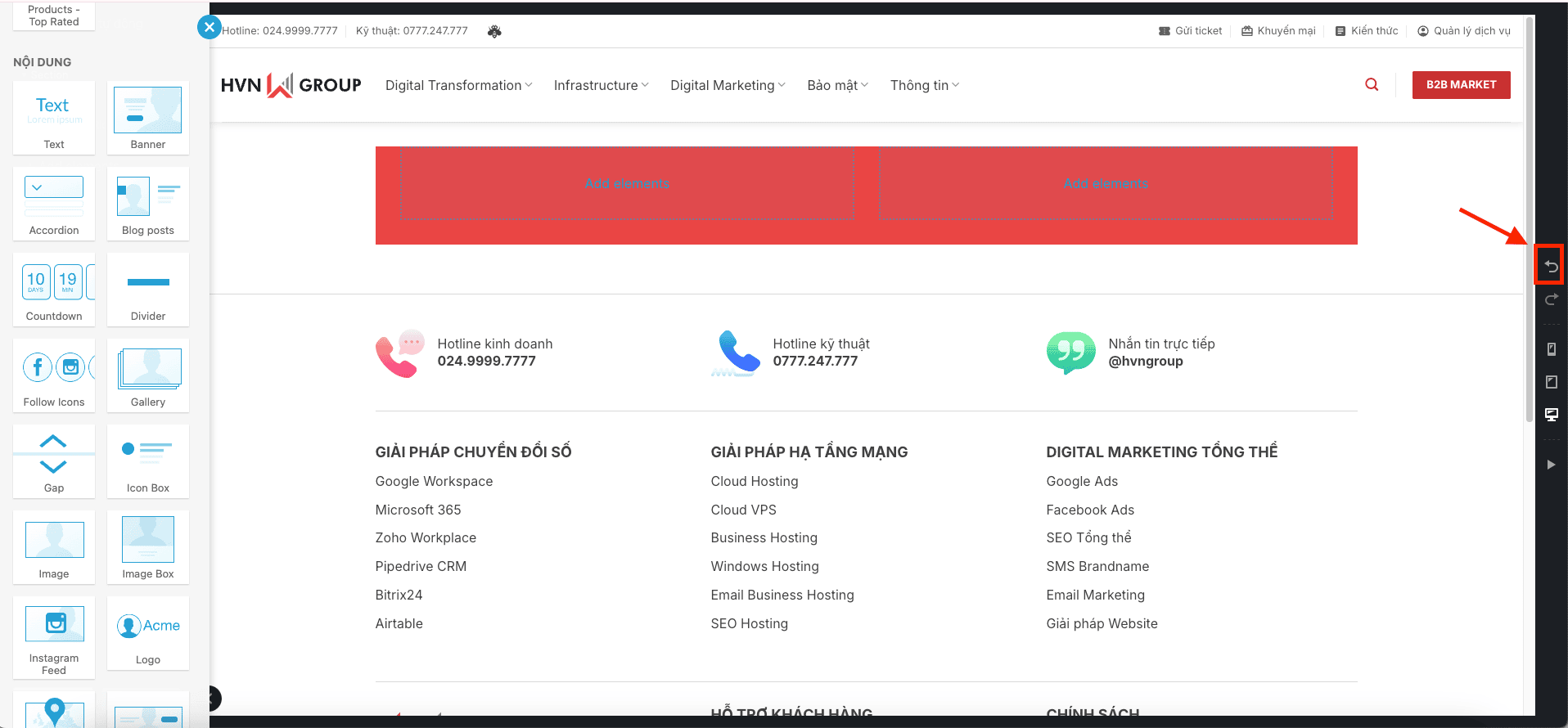
Task: Select the Countdown element
Action: pos(54,290)
